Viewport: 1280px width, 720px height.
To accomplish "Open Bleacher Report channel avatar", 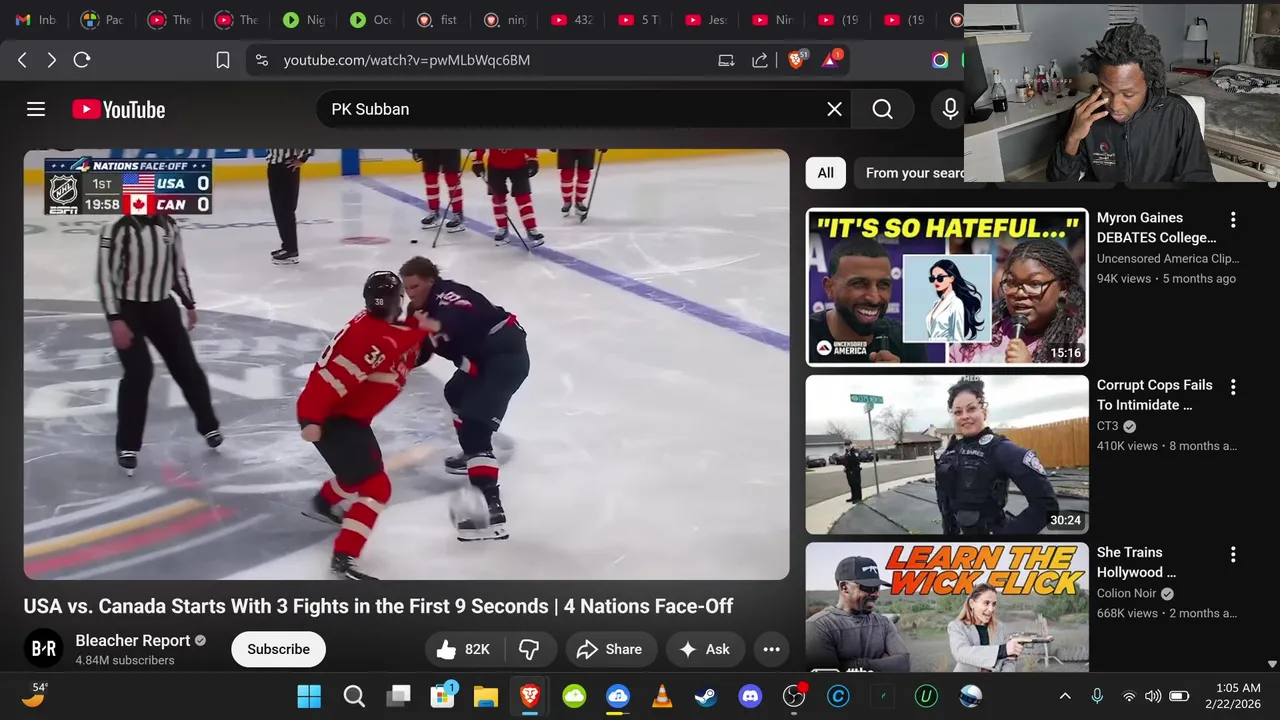I will [44, 649].
